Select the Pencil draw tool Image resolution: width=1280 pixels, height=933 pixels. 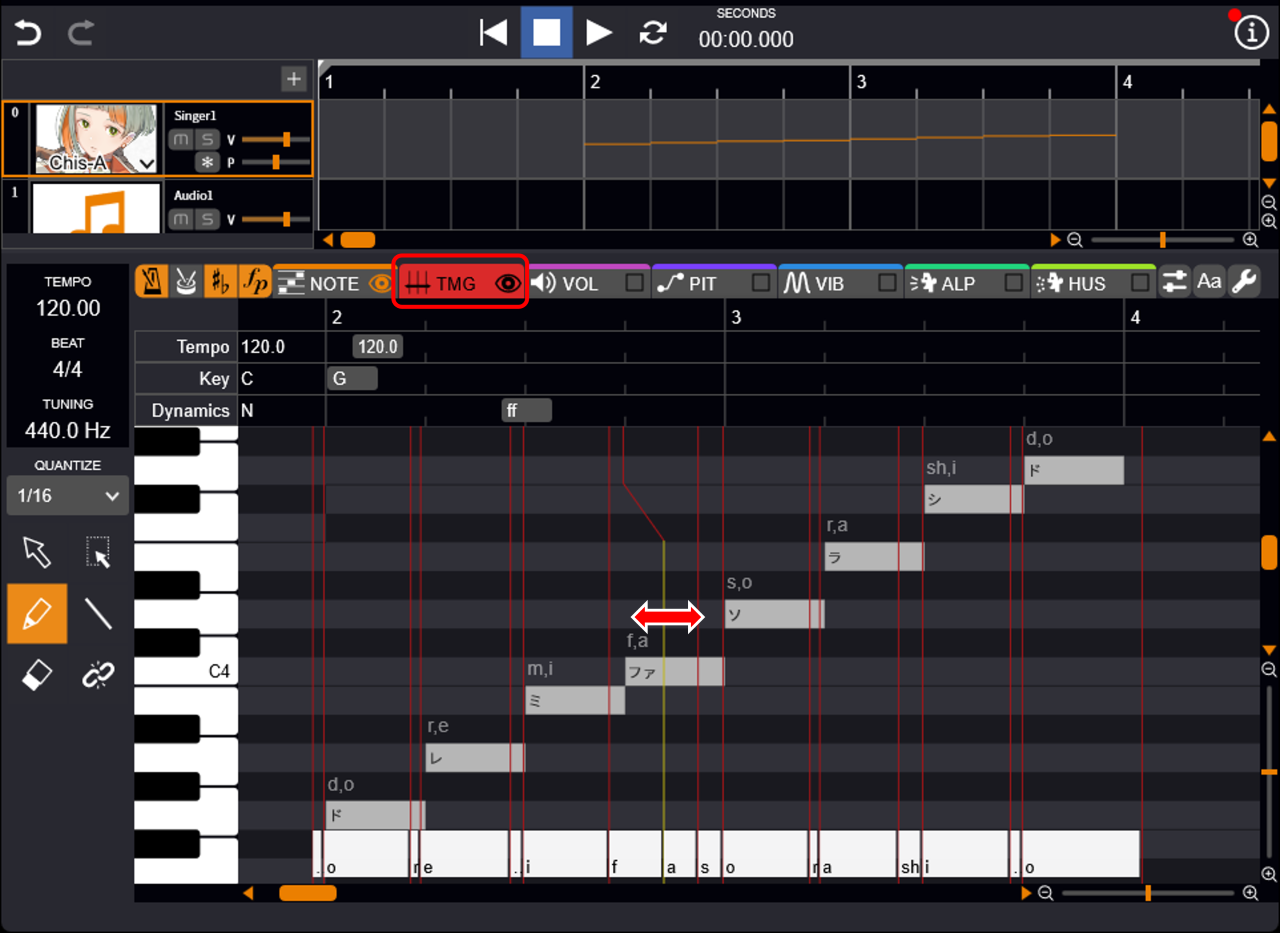coord(37,613)
